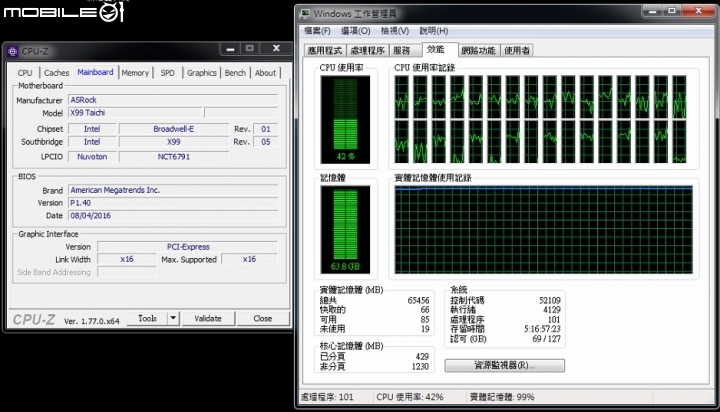This screenshot has width=720, height=412.
Task: Open the 檔案(F) menu
Action: (x=317, y=31)
